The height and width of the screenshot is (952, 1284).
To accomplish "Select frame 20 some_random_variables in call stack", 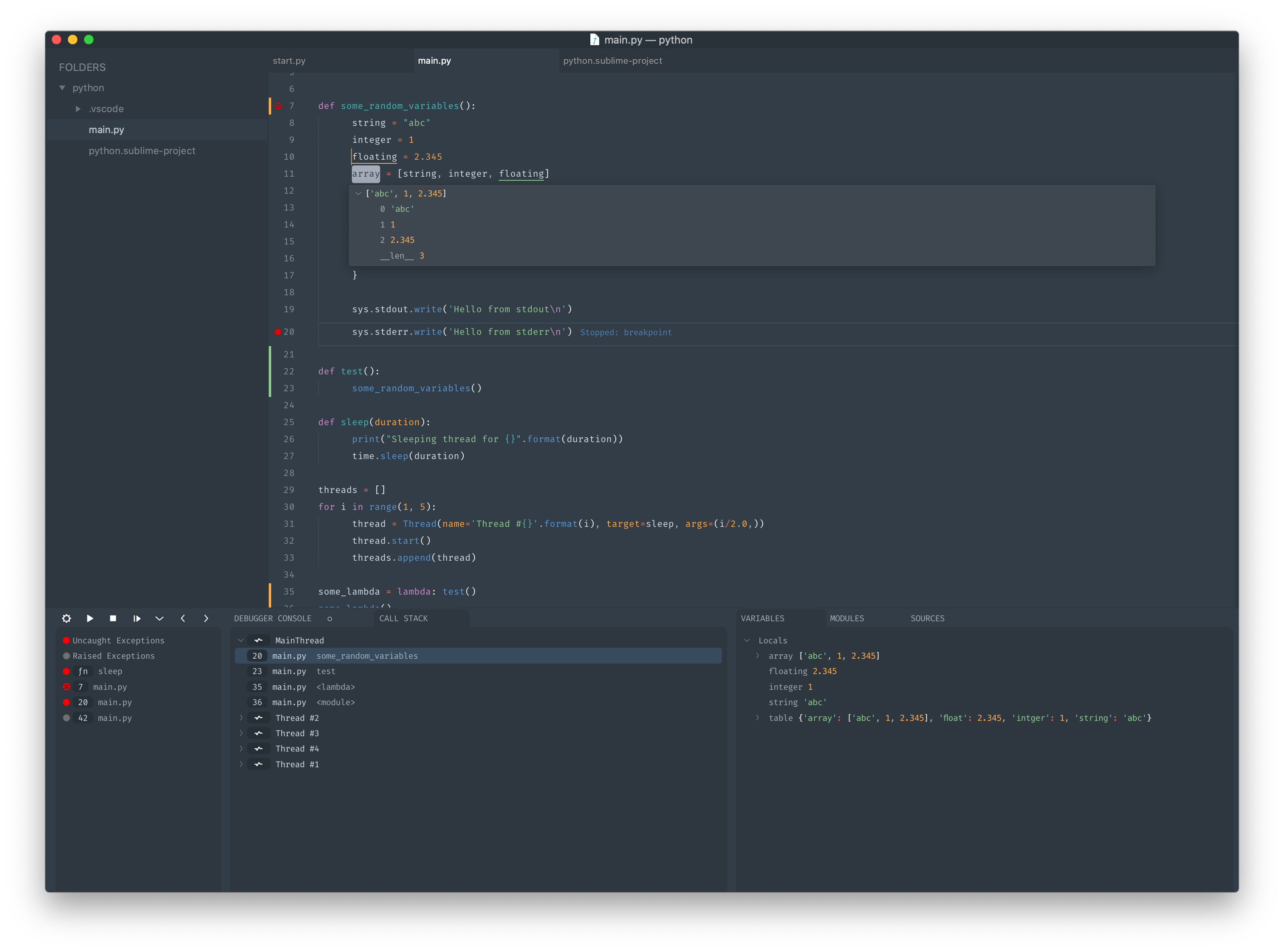I will point(478,656).
